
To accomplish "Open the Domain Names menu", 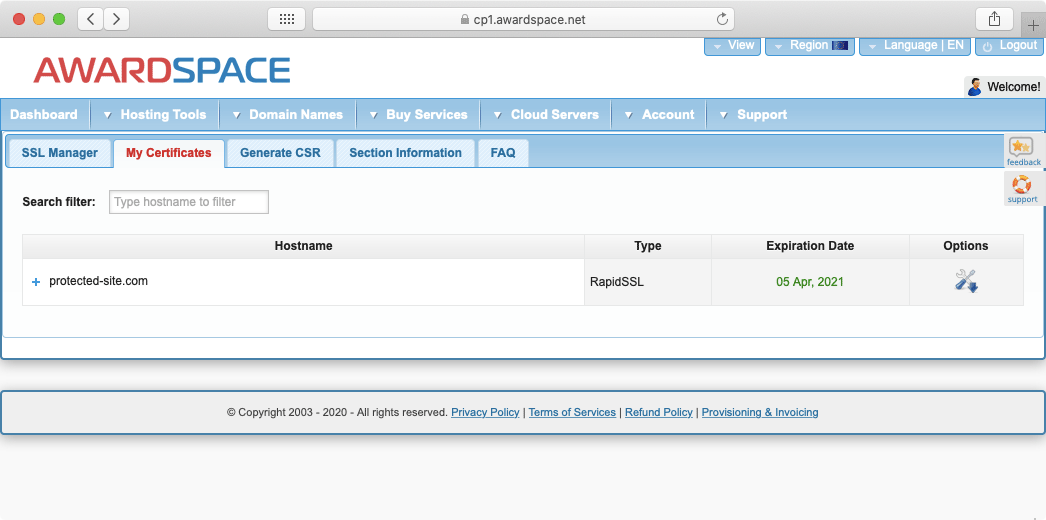I will (x=287, y=115).
